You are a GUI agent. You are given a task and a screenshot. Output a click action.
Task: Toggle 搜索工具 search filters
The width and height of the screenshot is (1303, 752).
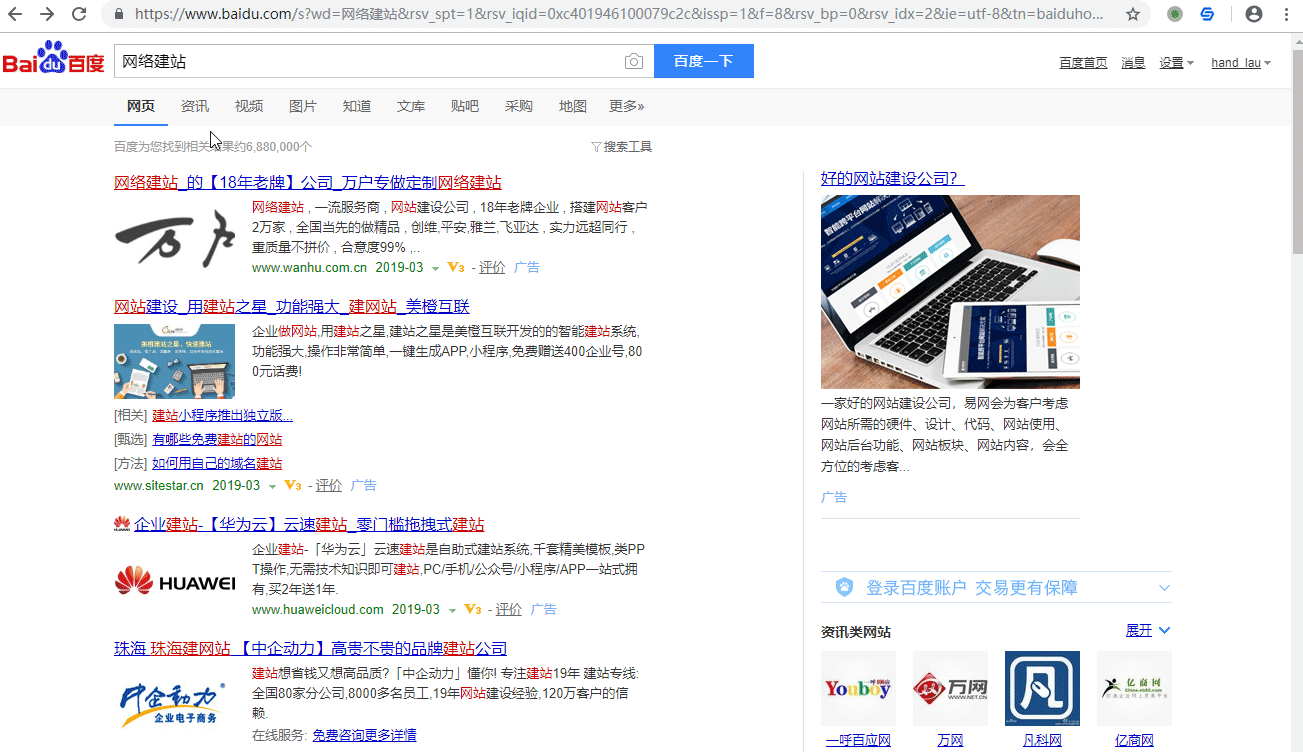tap(621, 146)
